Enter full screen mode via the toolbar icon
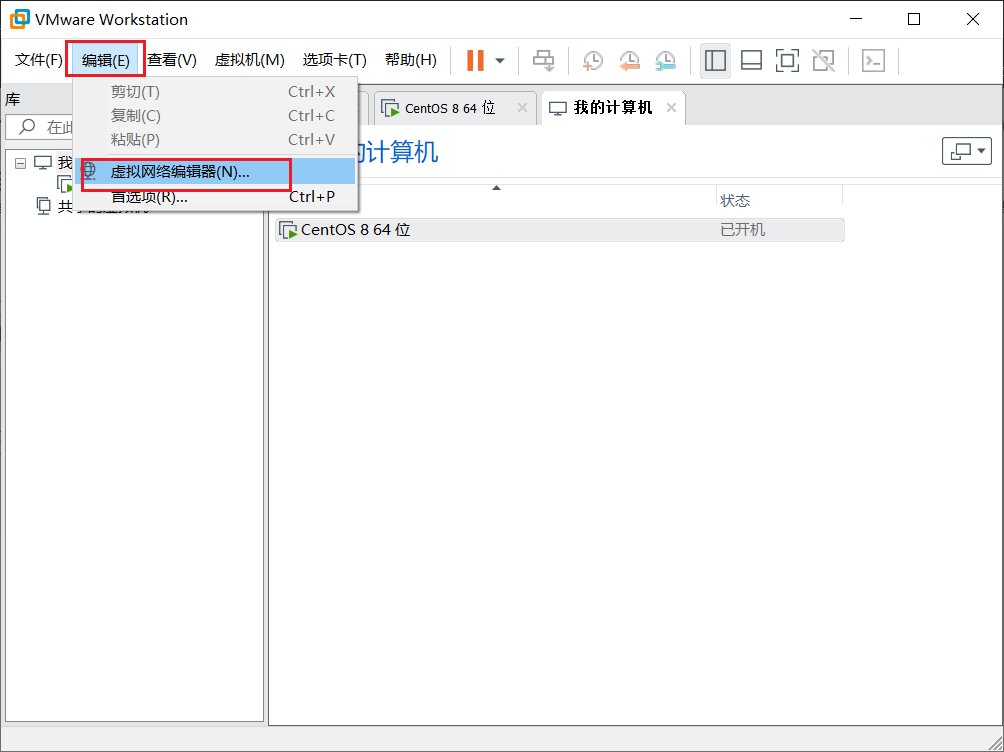1004x752 pixels. pos(787,61)
